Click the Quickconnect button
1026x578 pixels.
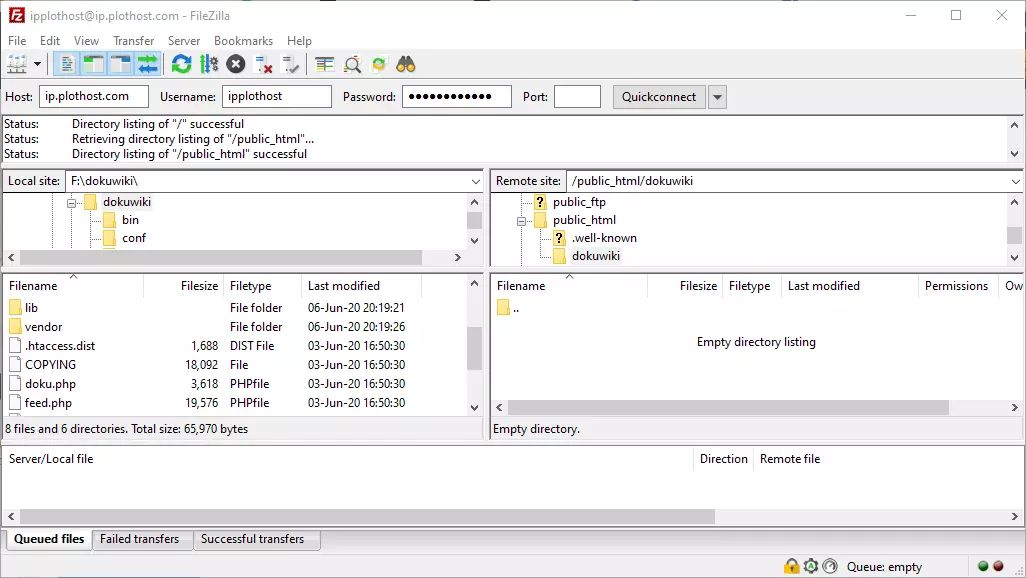[x=659, y=97]
